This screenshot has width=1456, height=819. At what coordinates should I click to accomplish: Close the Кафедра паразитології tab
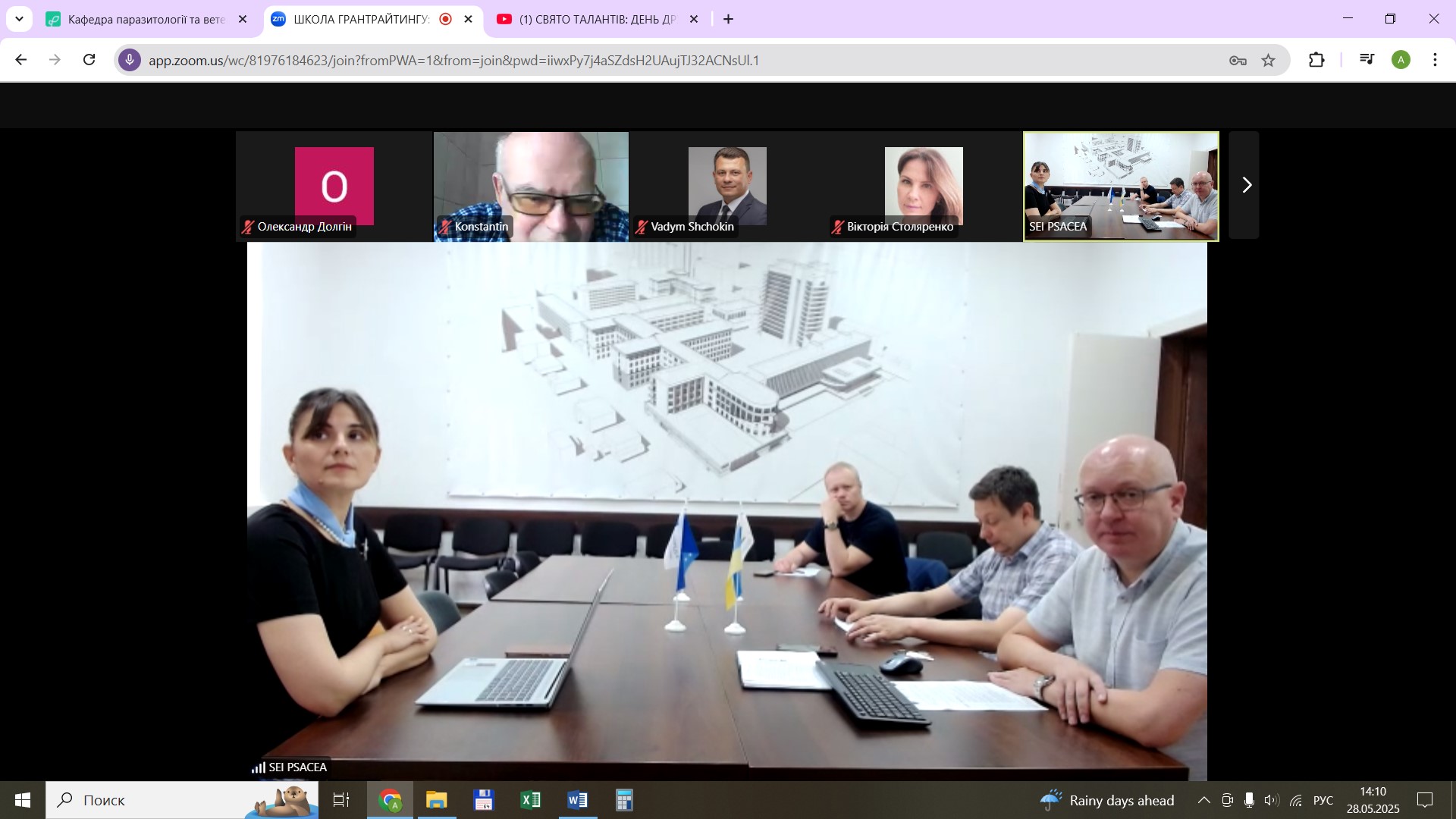coord(243,19)
